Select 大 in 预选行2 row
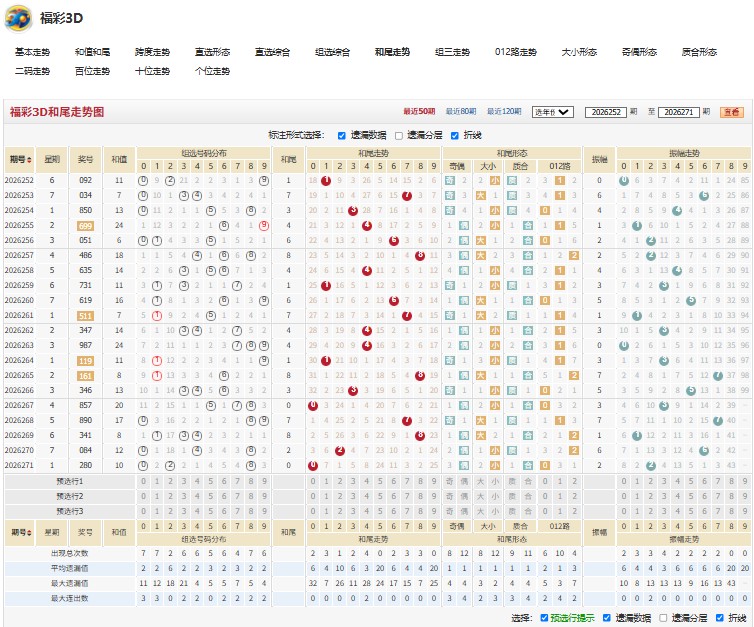Viewport: 754px width, 627px height. point(481,496)
